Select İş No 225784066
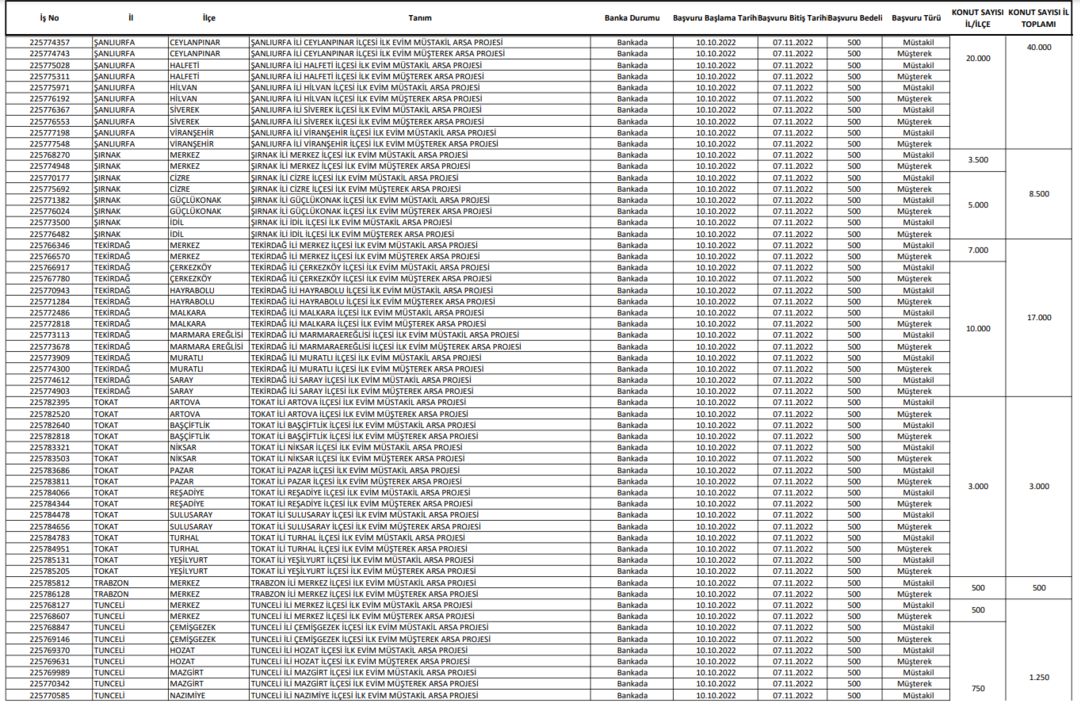This screenshot has height=707, width=1080. (x=50, y=493)
